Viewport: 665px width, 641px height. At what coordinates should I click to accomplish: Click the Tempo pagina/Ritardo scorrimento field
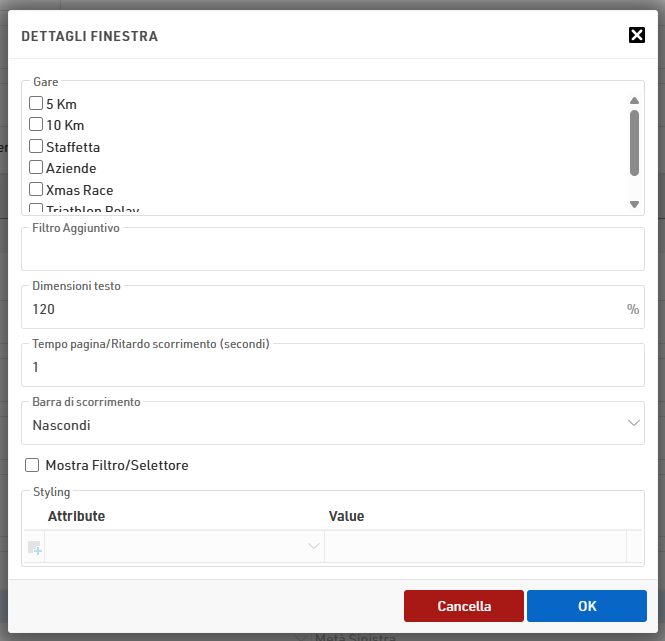click(x=332, y=368)
